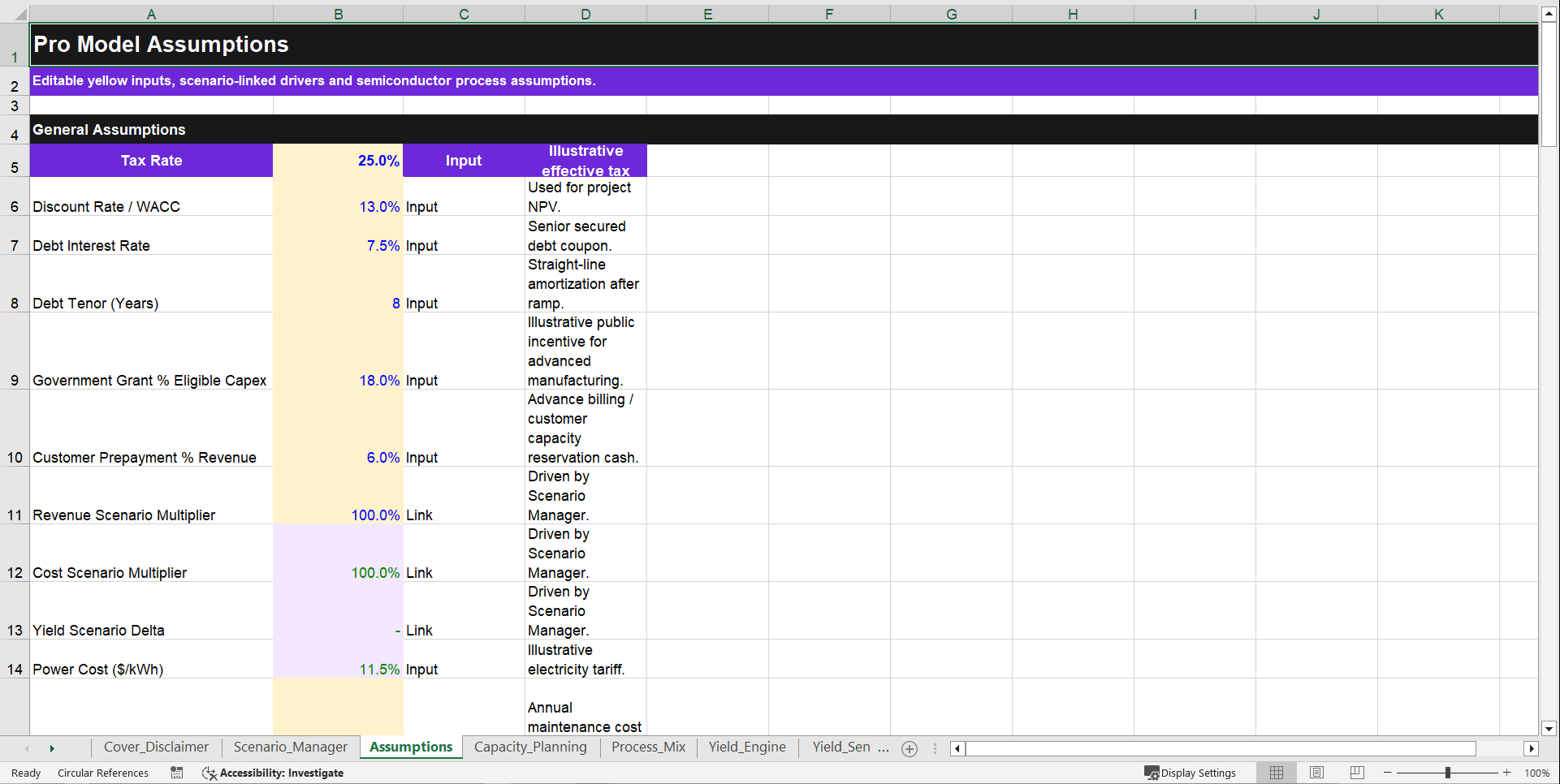
Task: Open zoom dialog via 100% level
Action: coord(1536,773)
